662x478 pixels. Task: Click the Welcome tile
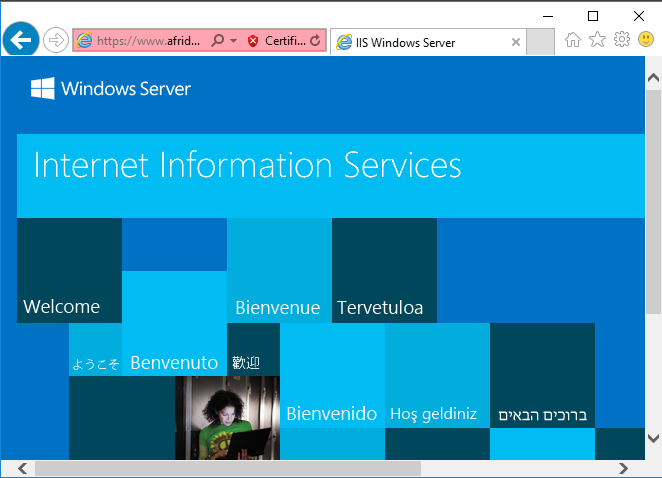[x=69, y=270]
